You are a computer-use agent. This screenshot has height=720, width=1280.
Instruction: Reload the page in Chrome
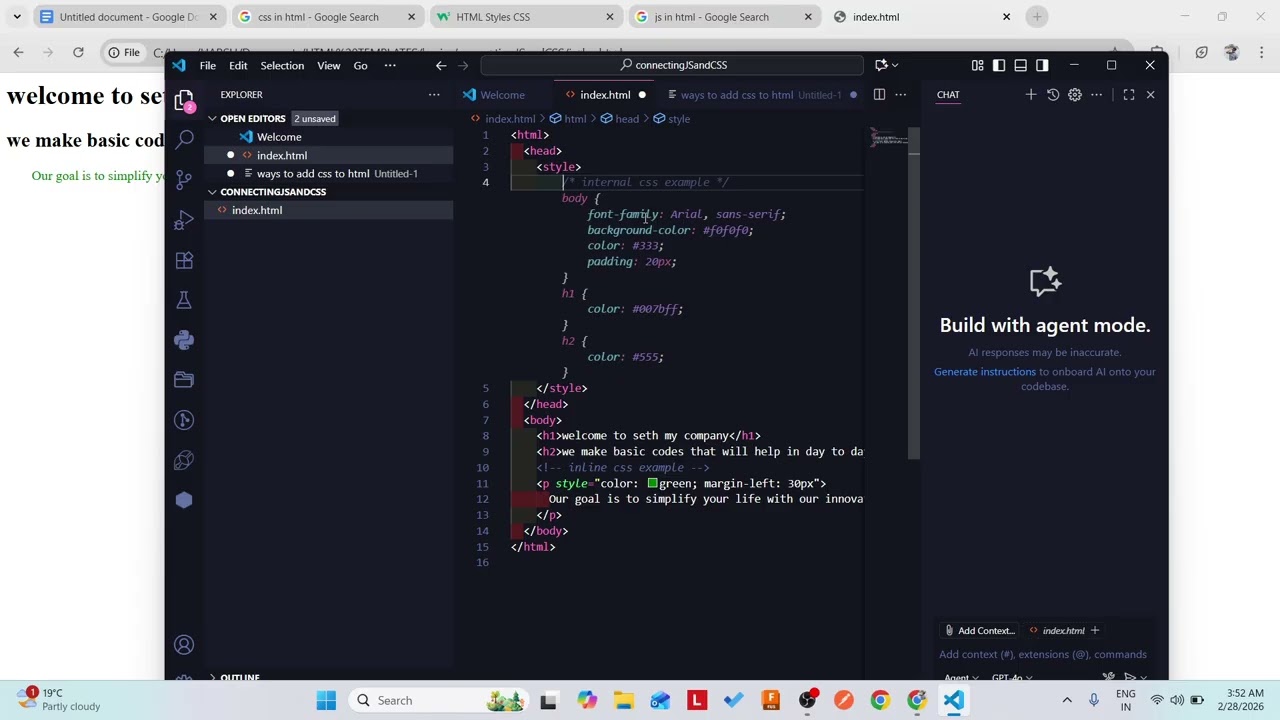point(78,52)
